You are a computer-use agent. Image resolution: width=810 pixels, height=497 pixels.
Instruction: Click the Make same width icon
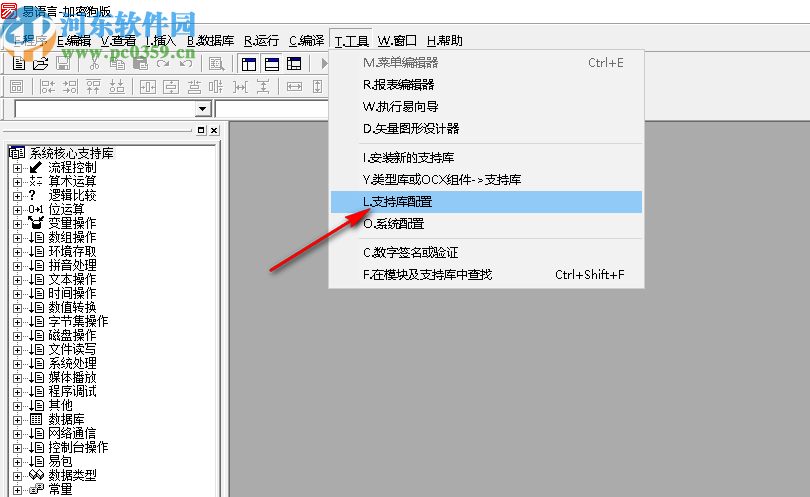(x=294, y=86)
